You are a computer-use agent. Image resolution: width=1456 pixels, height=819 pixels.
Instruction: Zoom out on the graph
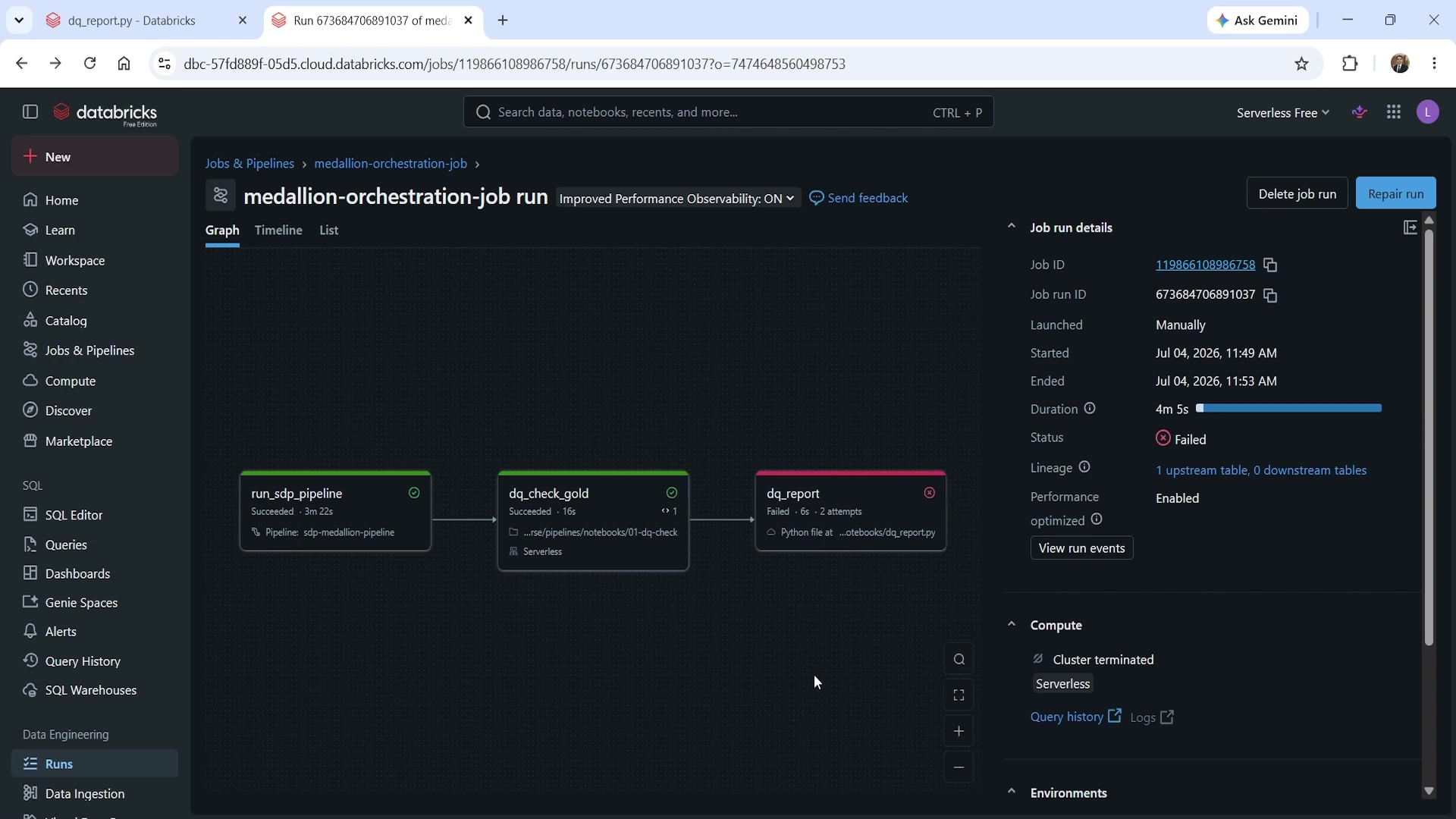tap(959, 767)
